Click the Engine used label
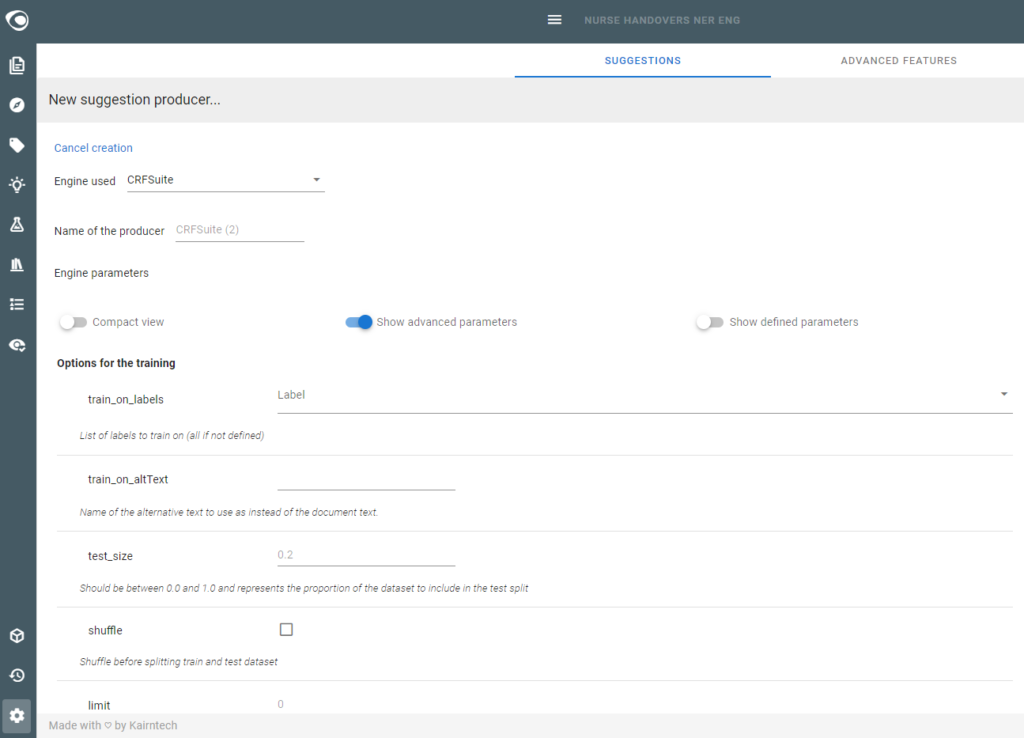 point(84,181)
